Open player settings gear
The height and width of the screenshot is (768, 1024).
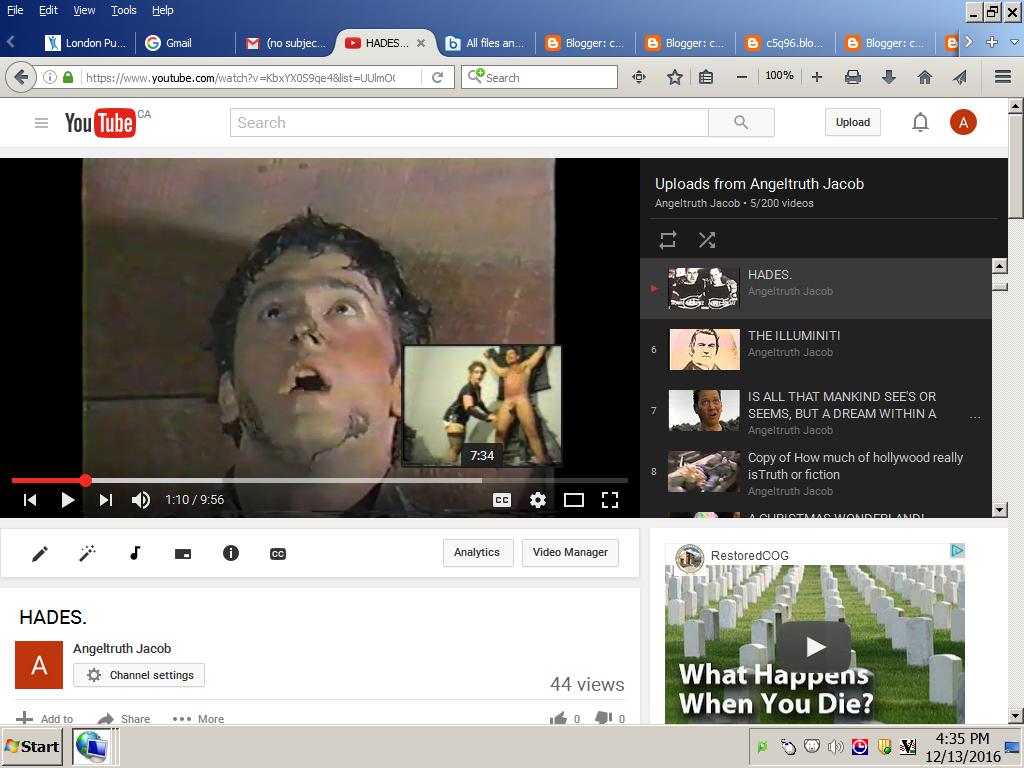[x=537, y=500]
